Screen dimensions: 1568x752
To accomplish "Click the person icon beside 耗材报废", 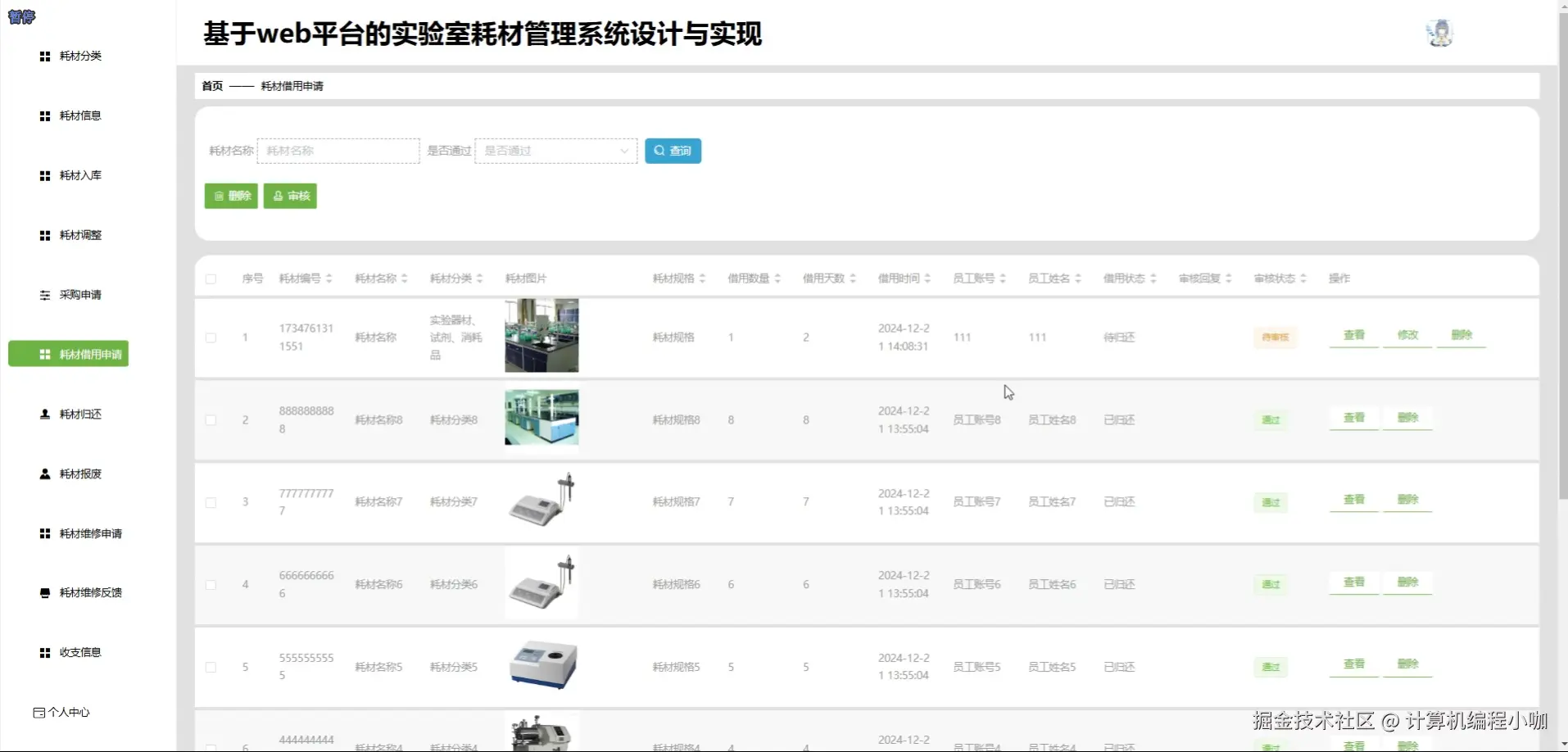I will (x=45, y=474).
